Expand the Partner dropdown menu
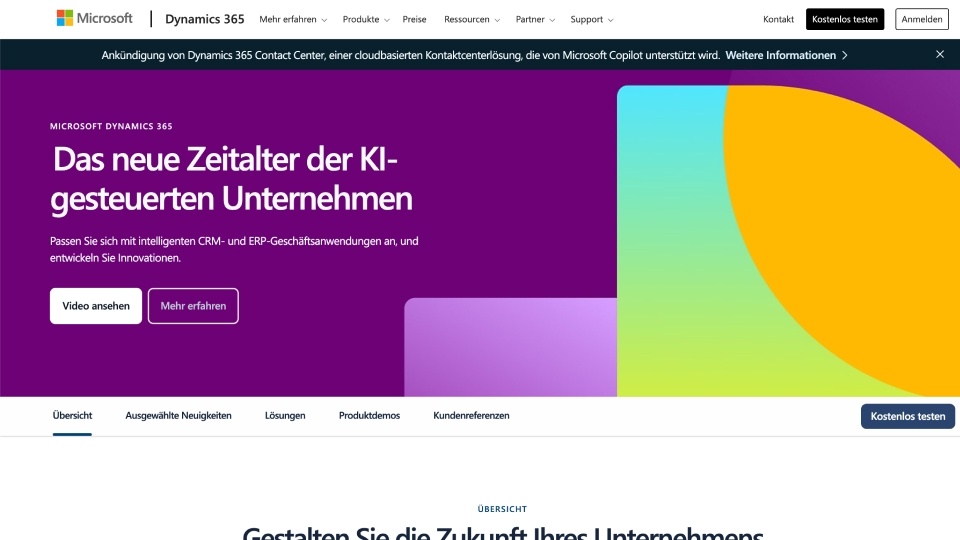The image size is (960, 540). pyautogui.click(x=535, y=20)
